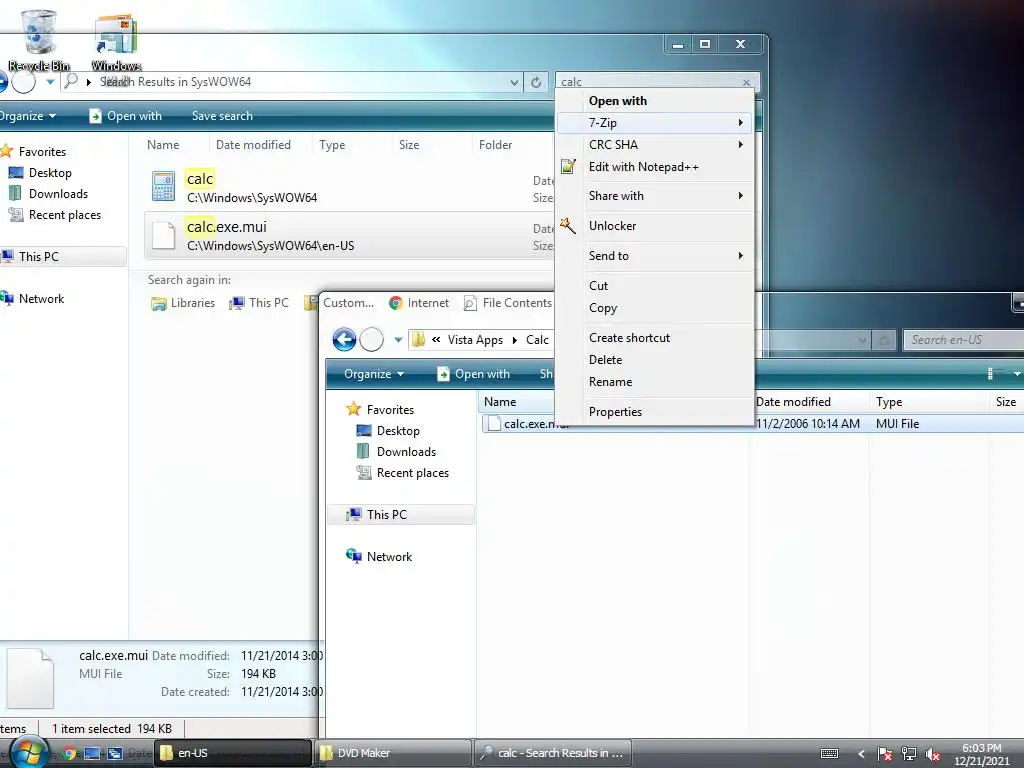The width and height of the screenshot is (1024, 768).
Task: Sort by the Folder column in the search results
Action: [496, 145]
